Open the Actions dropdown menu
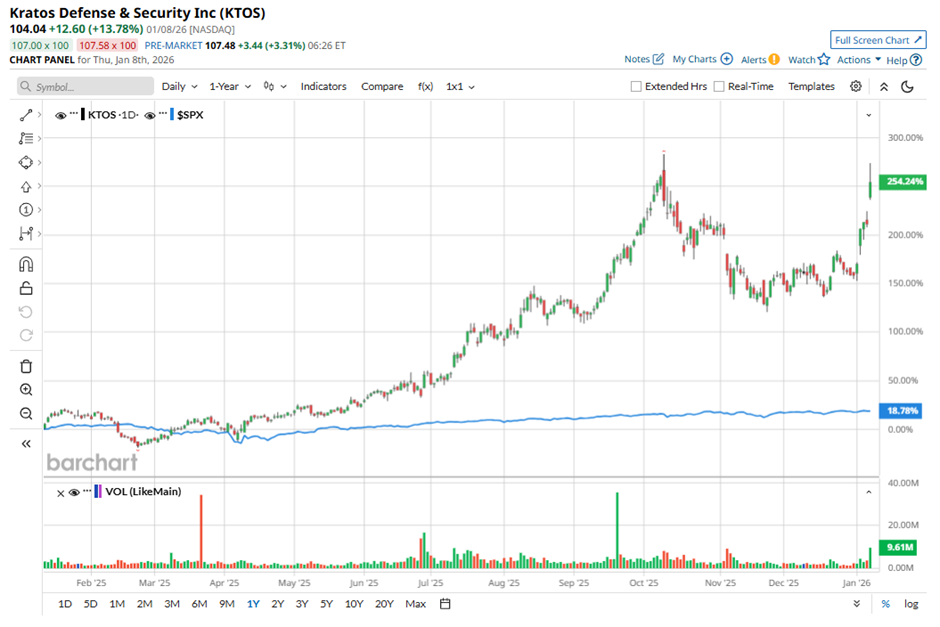This screenshot has width=940, height=627. [859, 60]
